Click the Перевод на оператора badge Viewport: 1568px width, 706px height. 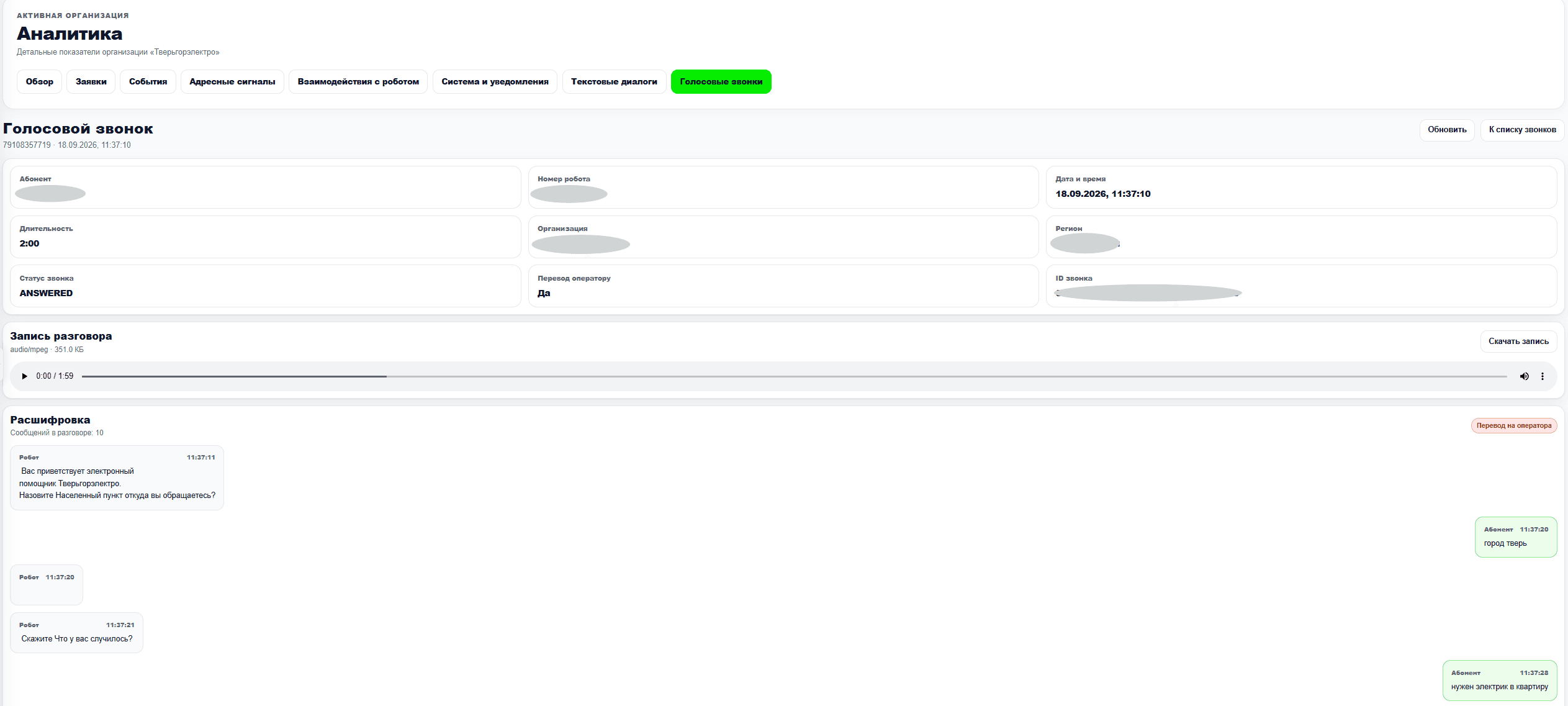[1513, 426]
